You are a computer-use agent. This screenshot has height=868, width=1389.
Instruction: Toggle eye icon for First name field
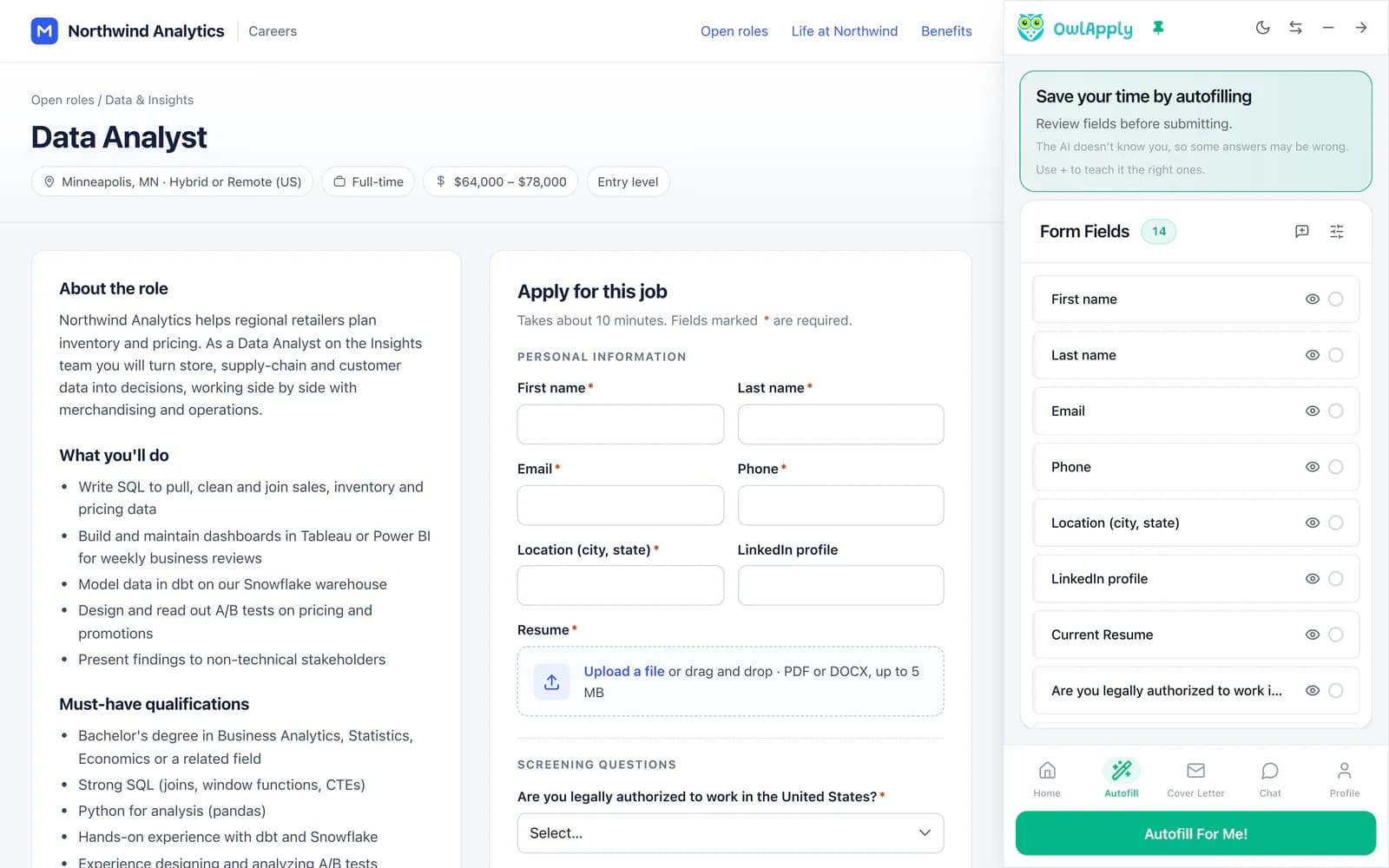[1313, 299]
